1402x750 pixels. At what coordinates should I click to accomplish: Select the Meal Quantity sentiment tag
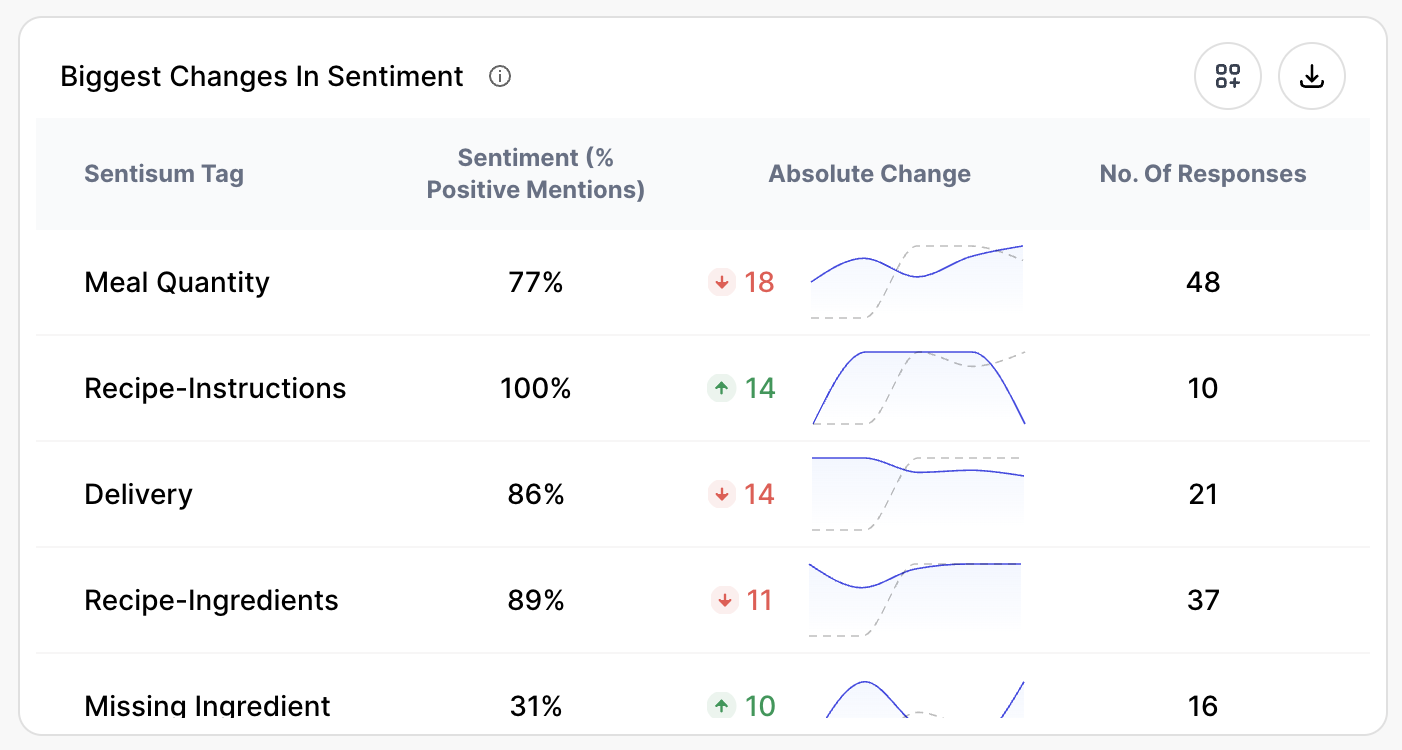tap(177, 283)
